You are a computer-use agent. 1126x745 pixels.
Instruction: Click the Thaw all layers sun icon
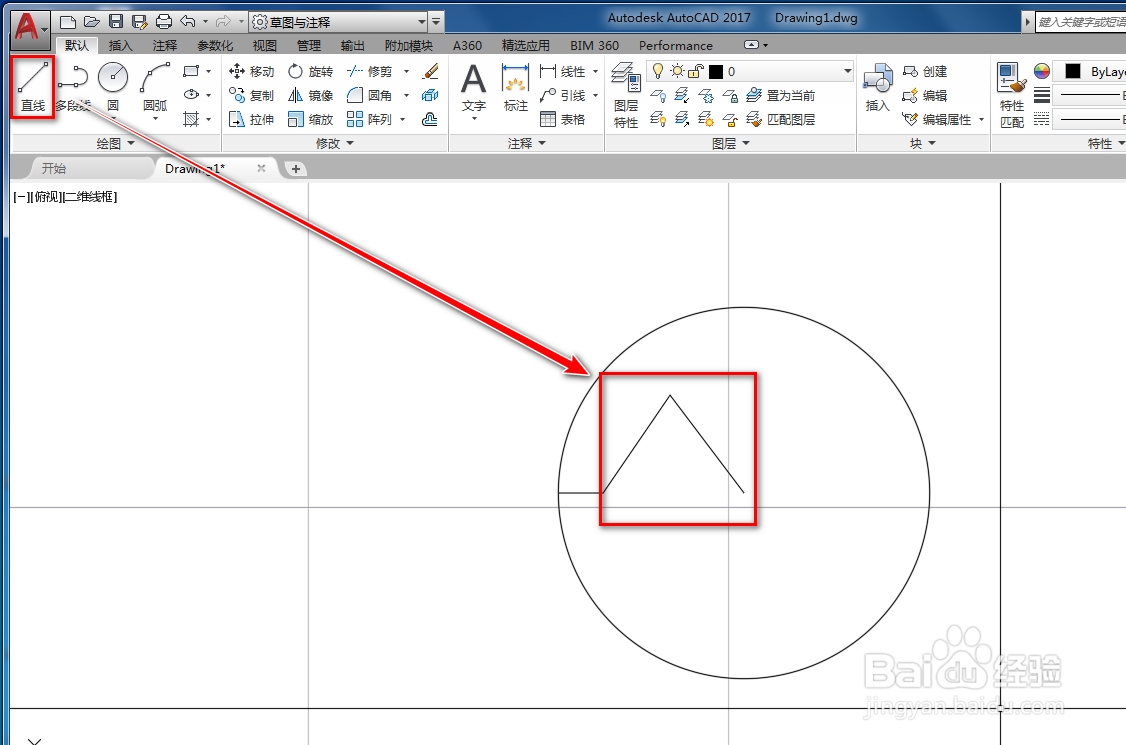coord(706,119)
